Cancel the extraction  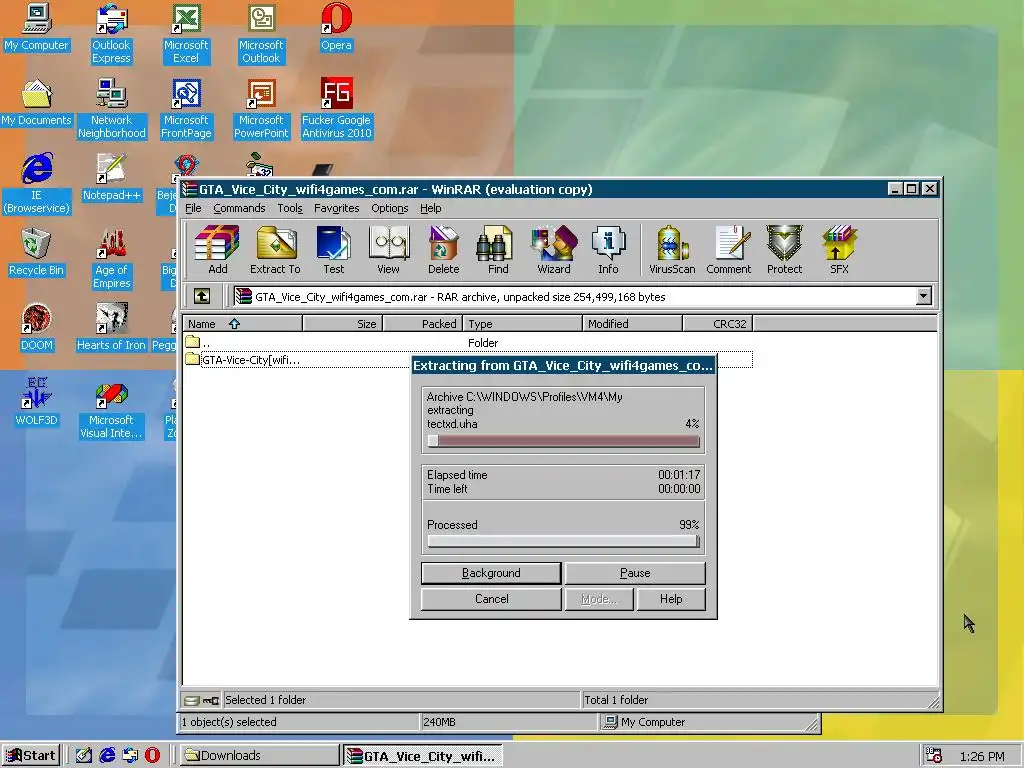point(491,599)
